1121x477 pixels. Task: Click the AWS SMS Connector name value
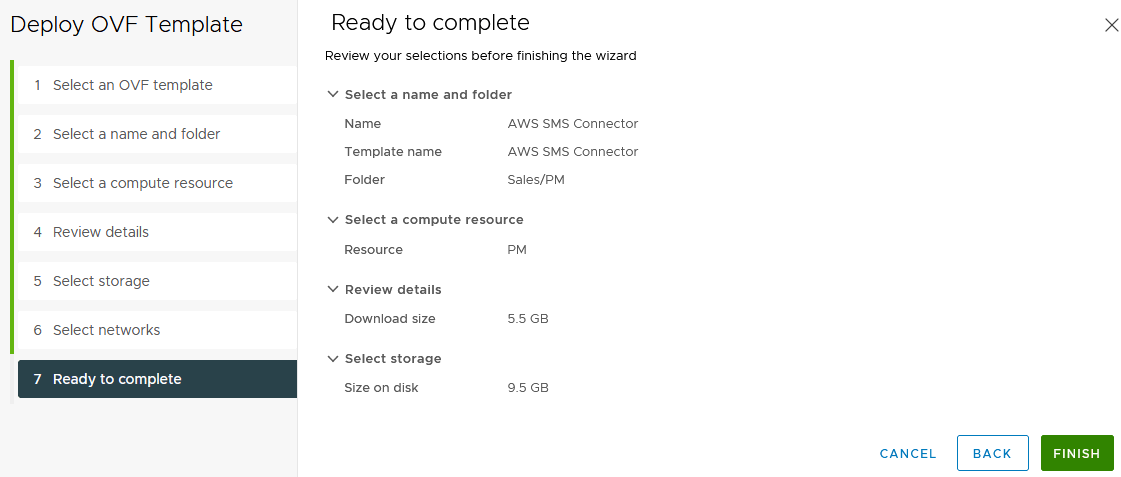tap(573, 124)
